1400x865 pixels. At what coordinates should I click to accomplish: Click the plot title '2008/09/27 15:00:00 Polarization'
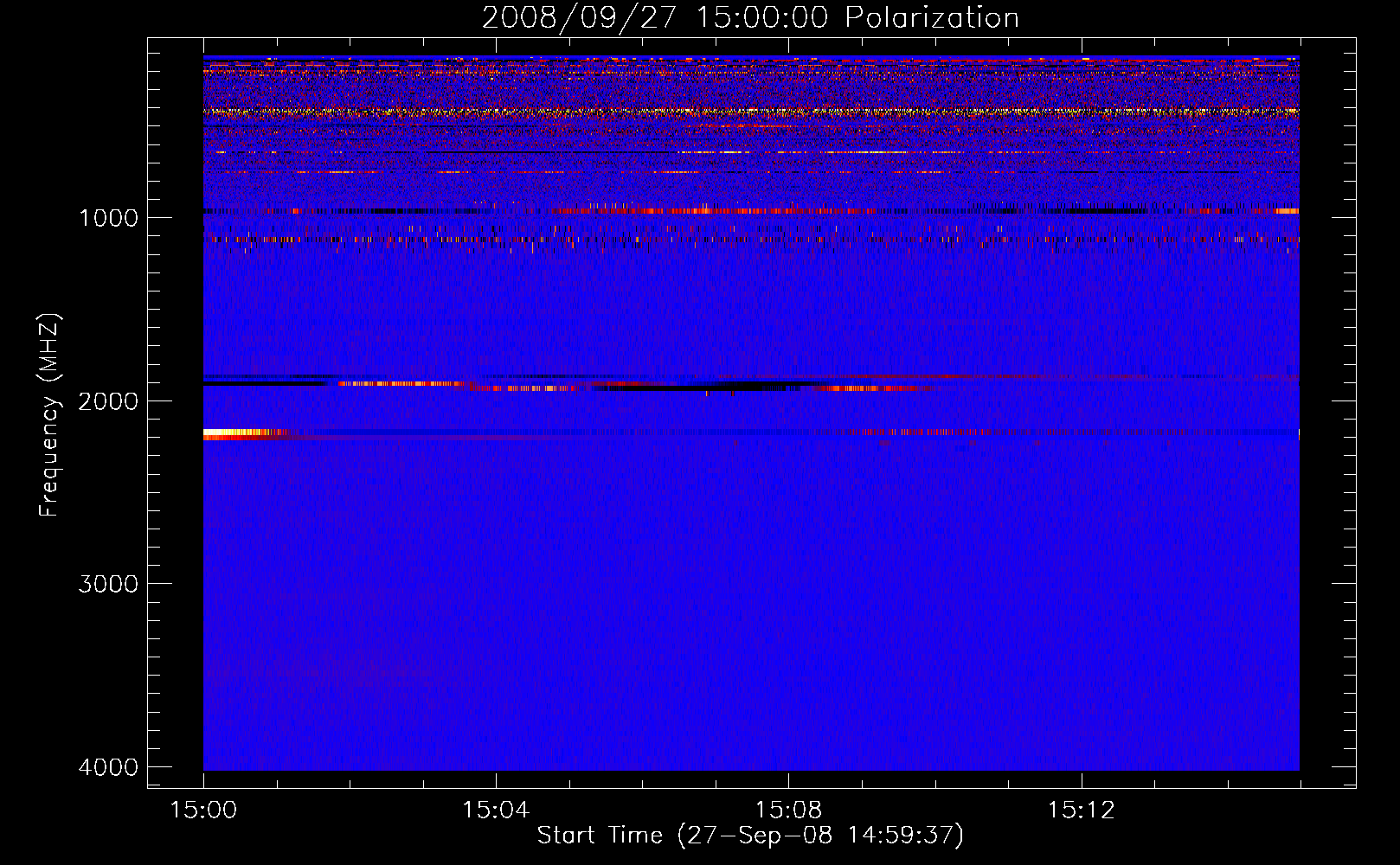[x=750, y=18]
